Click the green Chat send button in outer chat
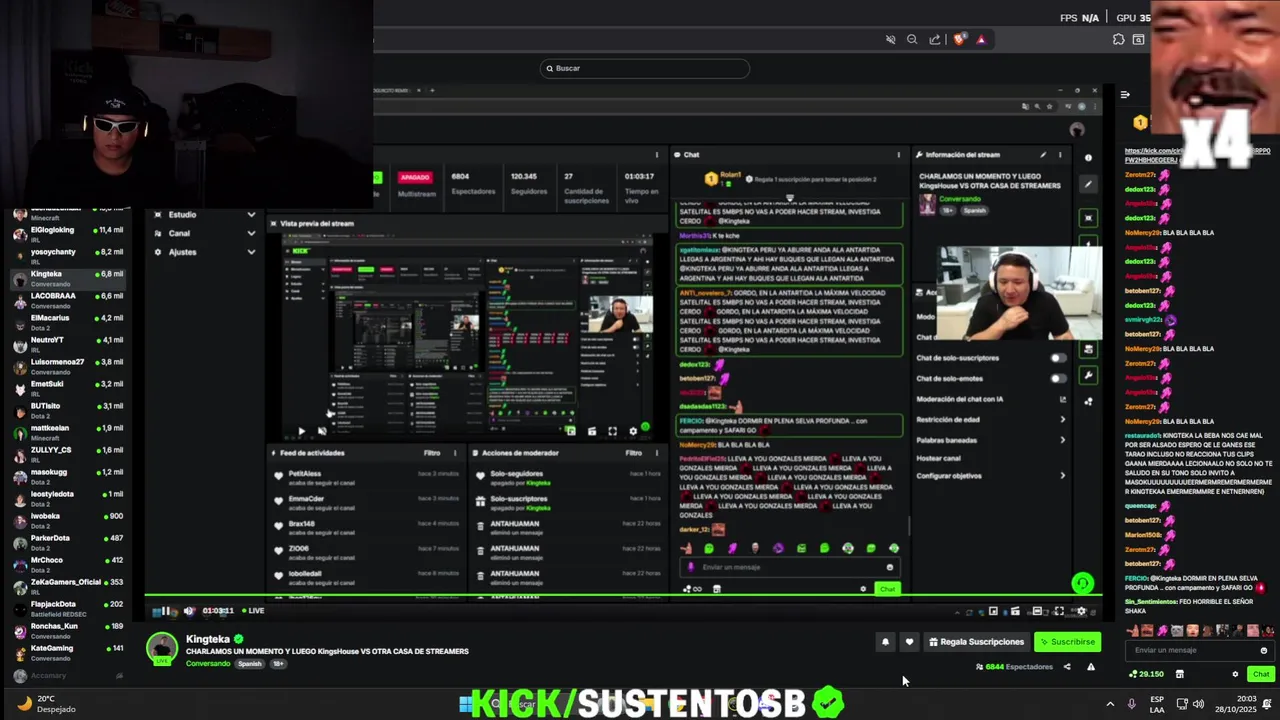Screen dimensions: 1280x720 1260,674
